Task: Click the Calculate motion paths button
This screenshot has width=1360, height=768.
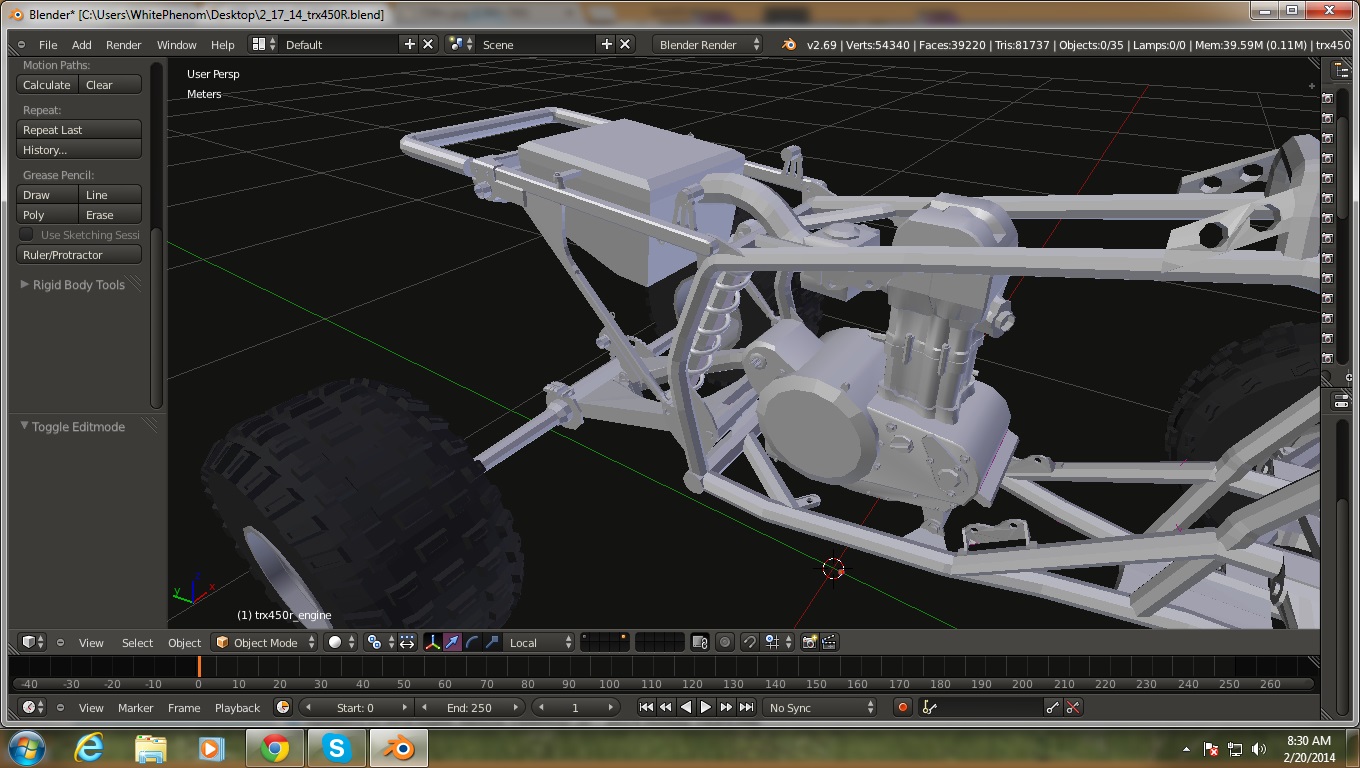Action: (x=47, y=85)
